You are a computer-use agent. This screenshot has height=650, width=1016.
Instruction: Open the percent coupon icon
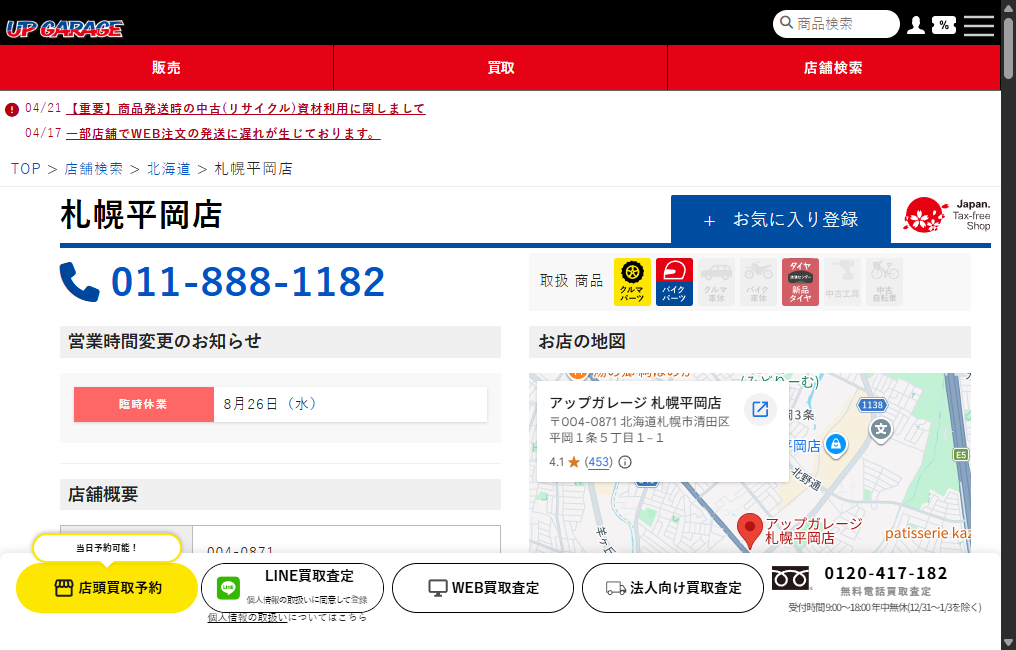point(943,25)
